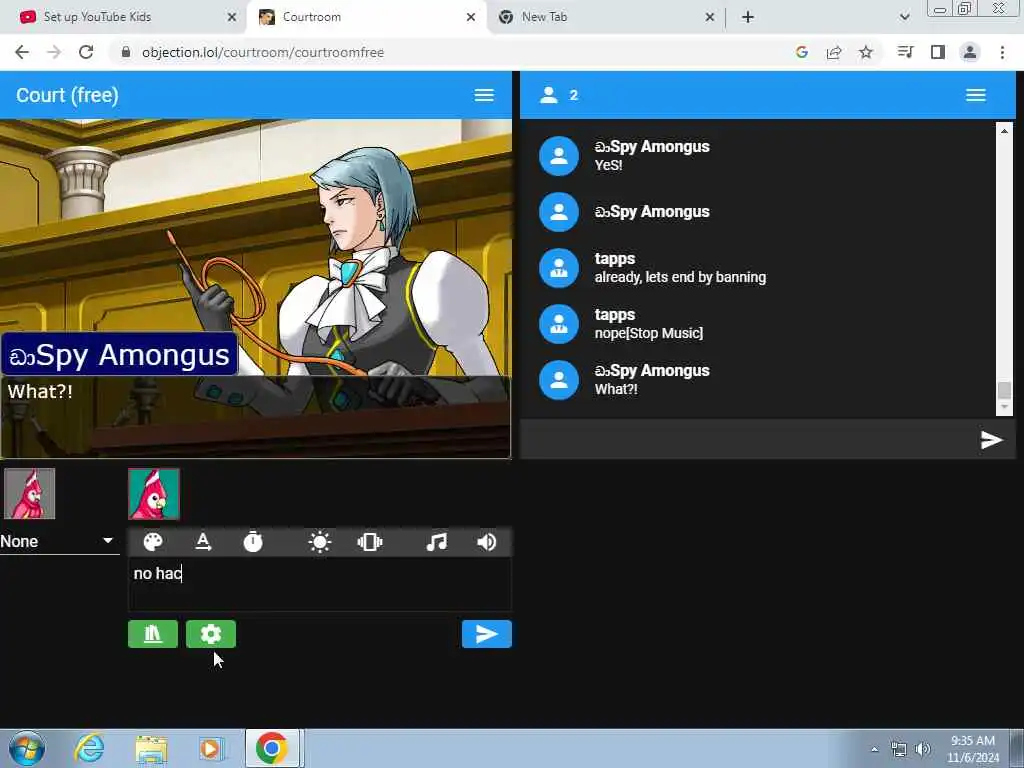Bookmark this page with star

pos(866,52)
